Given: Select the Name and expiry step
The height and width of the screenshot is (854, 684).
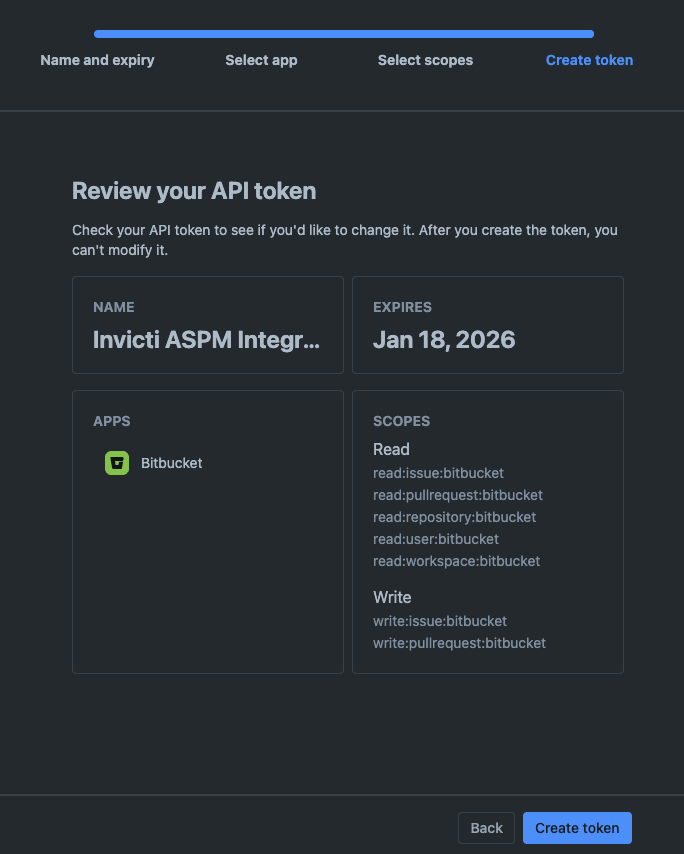Looking at the screenshot, I should point(97,60).
